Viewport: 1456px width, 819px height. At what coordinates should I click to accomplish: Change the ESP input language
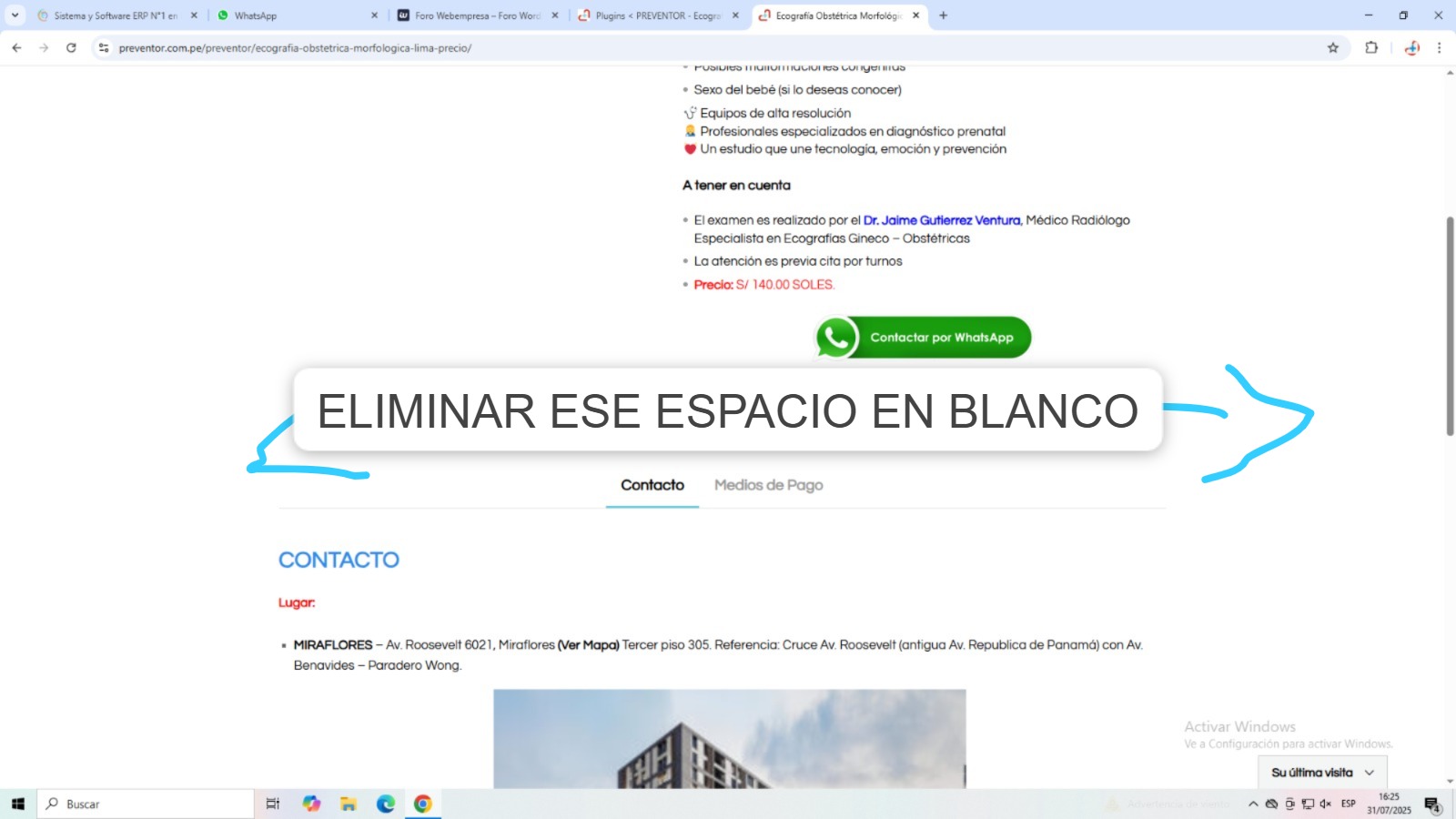1349,804
